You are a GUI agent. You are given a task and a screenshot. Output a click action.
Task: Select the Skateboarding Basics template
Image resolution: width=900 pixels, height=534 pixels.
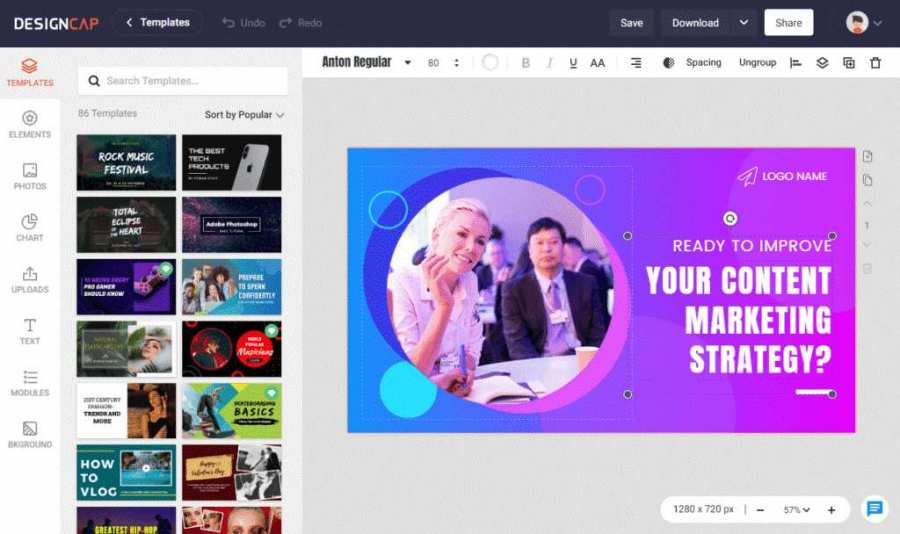pos(232,411)
